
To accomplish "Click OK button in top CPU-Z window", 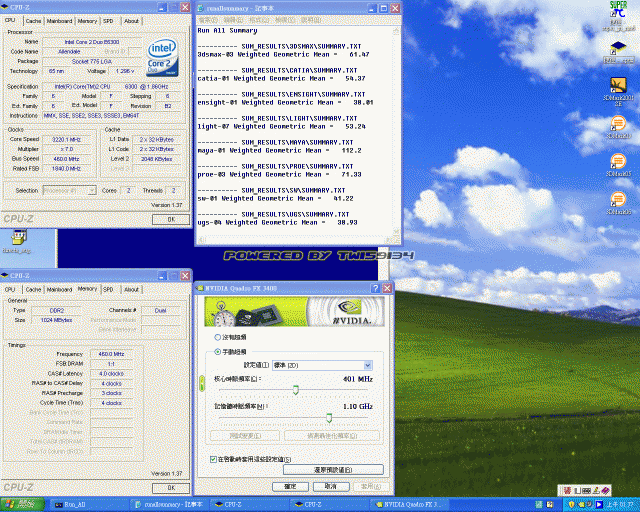I will (x=171, y=219).
